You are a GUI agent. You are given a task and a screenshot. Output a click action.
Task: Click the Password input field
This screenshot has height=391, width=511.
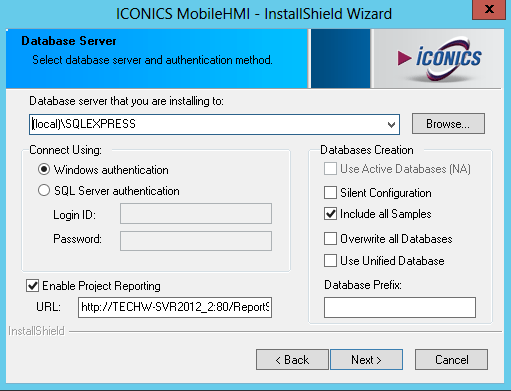pyautogui.click(x=196, y=241)
